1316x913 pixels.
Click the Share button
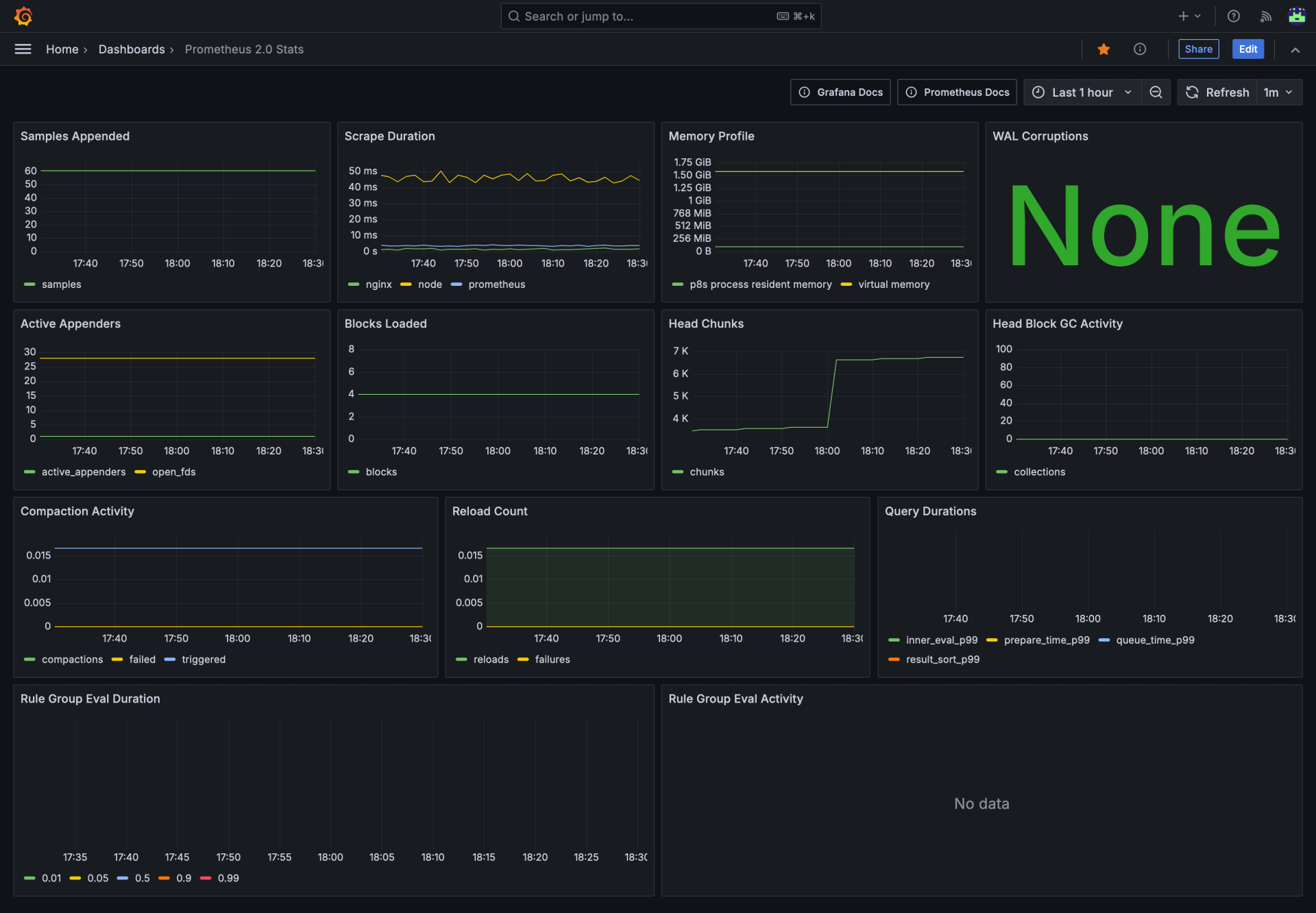pos(1198,49)
